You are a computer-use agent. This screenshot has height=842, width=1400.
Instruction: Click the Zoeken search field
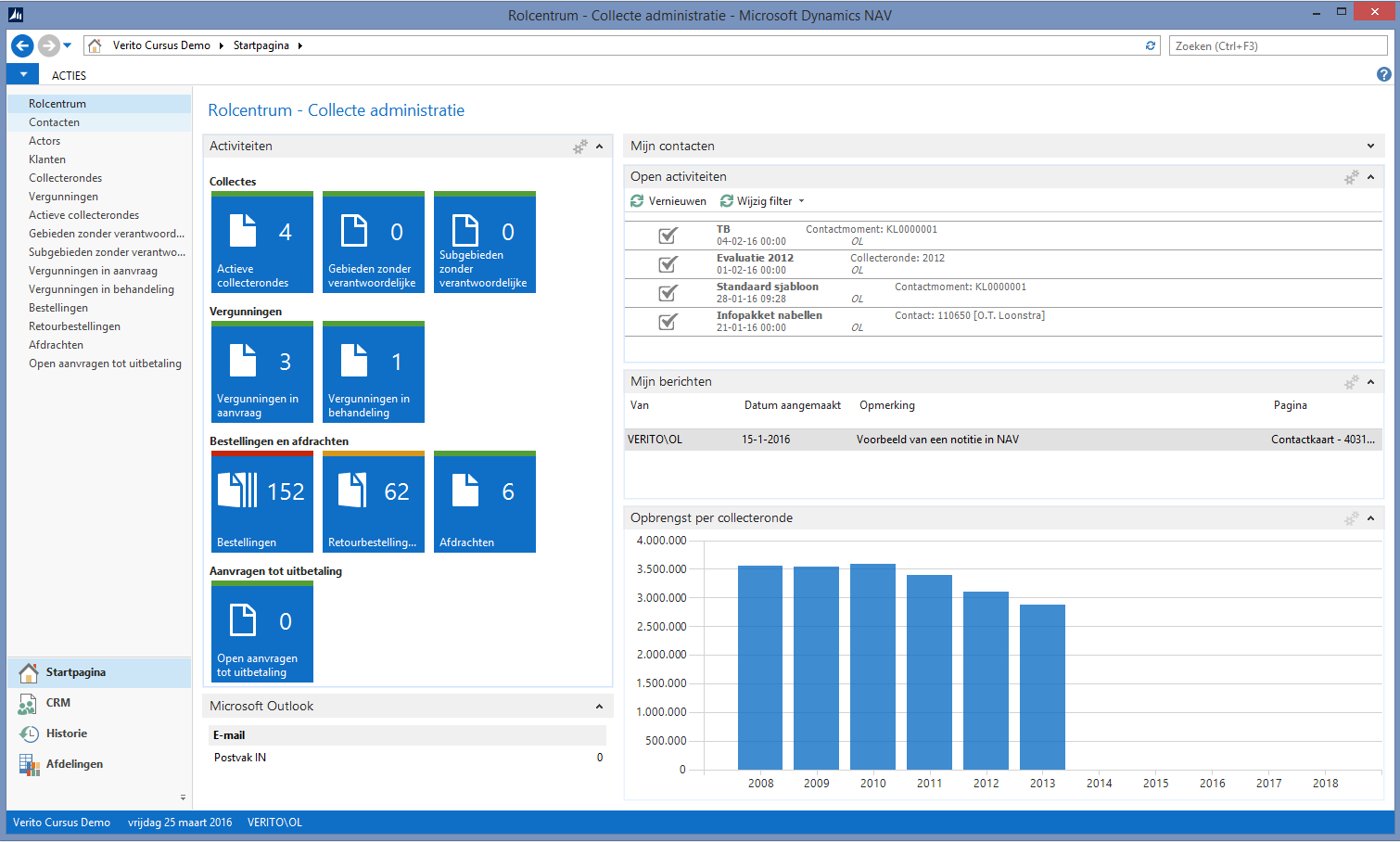pyautogui.click(x=1278, y=45)
